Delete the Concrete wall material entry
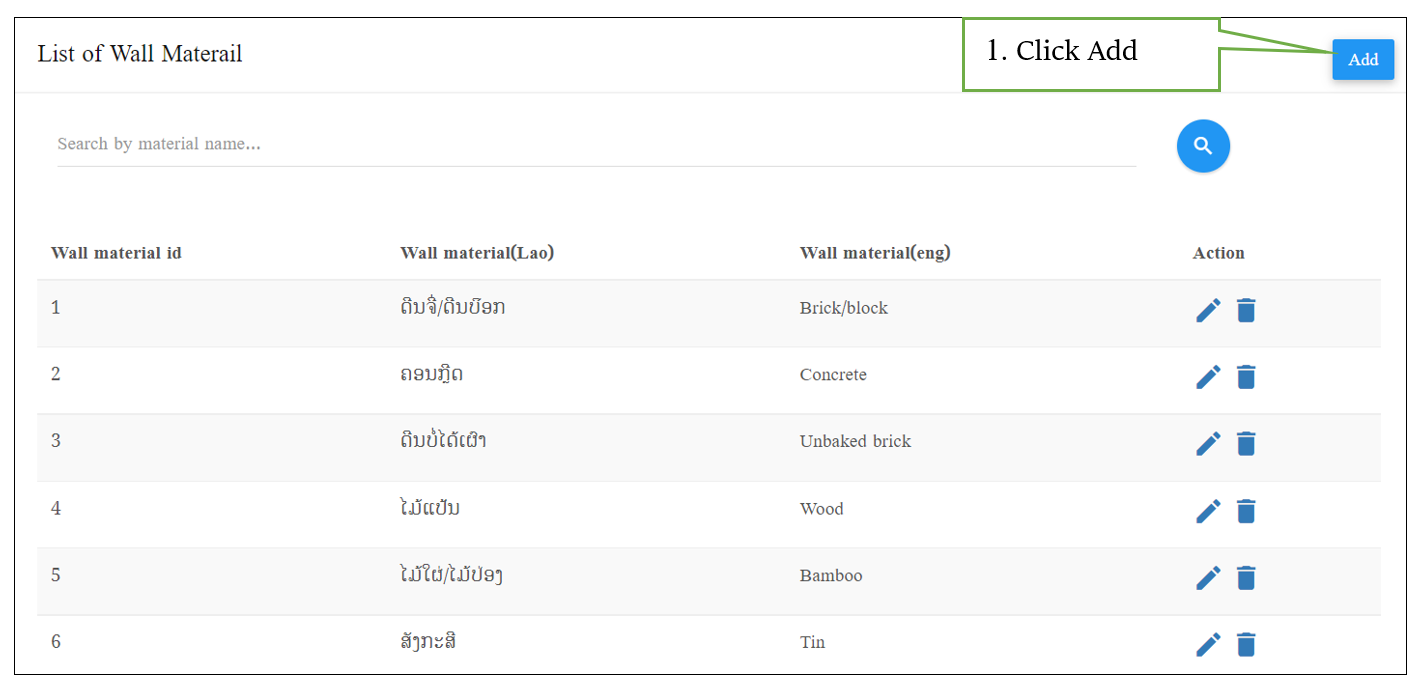1420x686 pixels. click(x=1246, y=377)
